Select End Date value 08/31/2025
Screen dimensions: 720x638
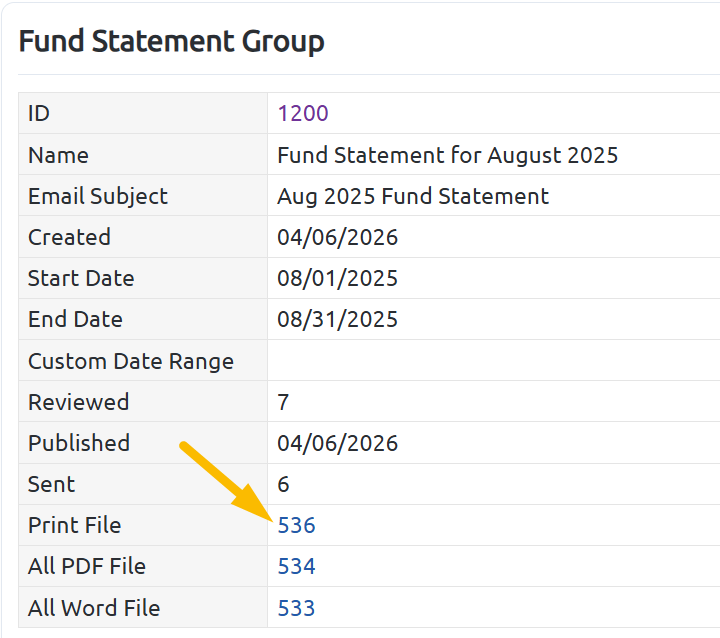[x=338, y=319]
